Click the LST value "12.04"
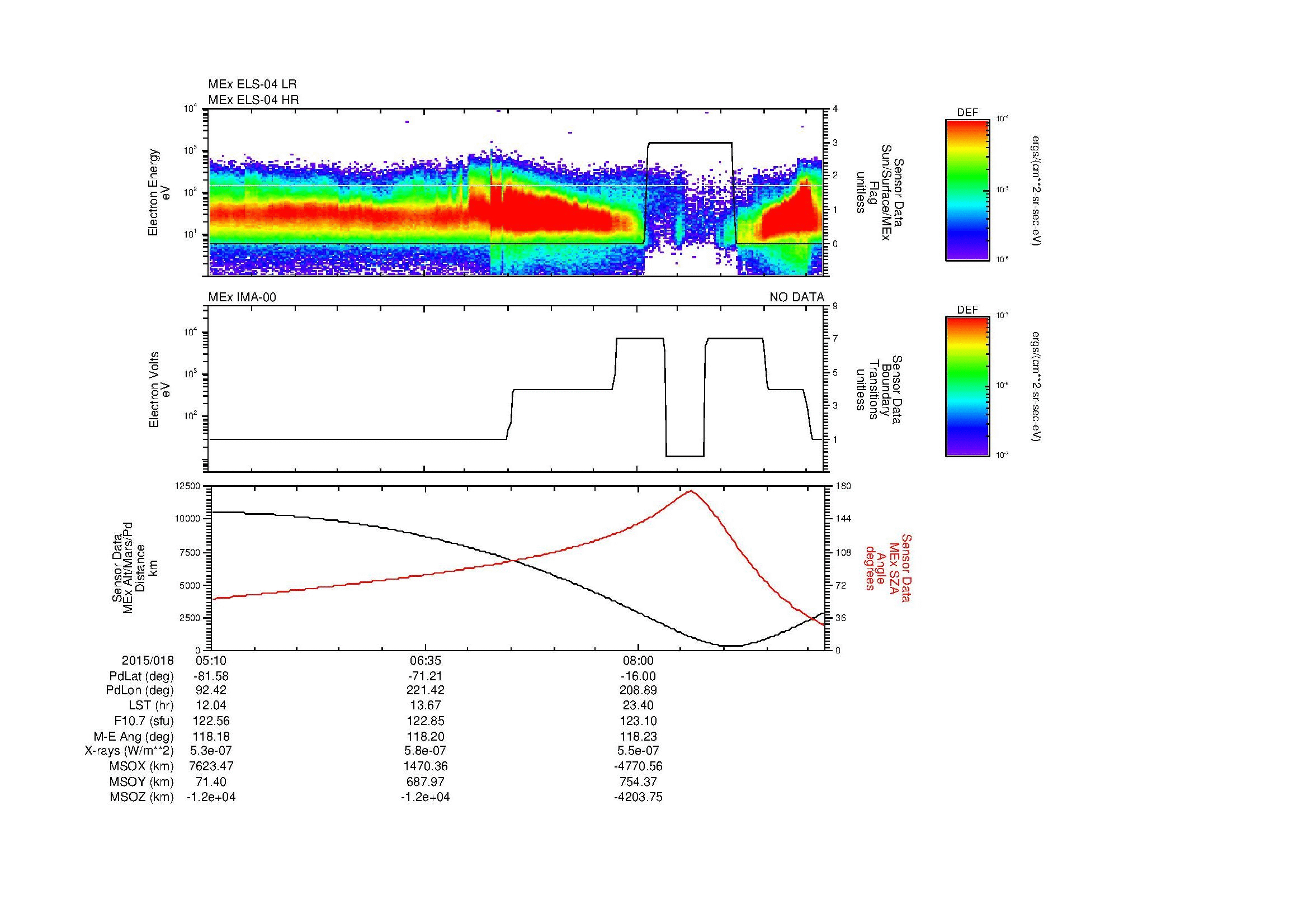This screenshot has height=924, width=1308. [211, 706]
